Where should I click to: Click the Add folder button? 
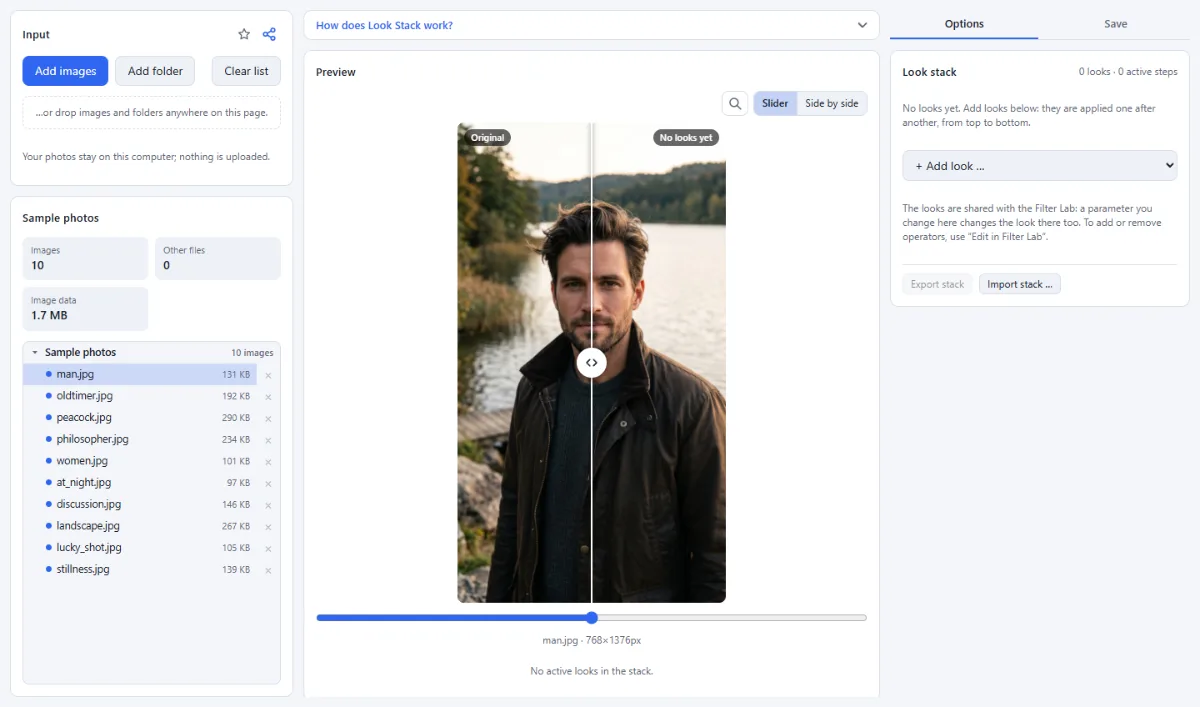(155, 71)
